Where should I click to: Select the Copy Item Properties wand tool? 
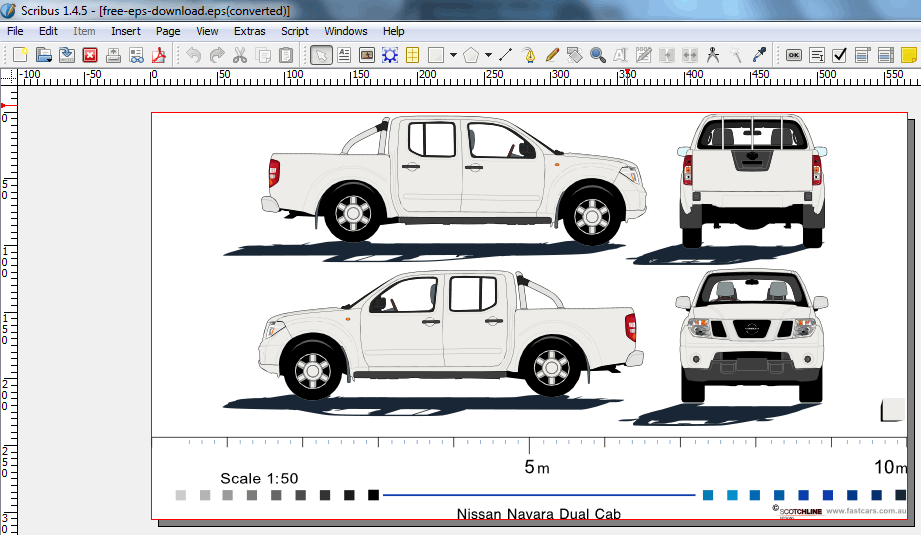736,55
